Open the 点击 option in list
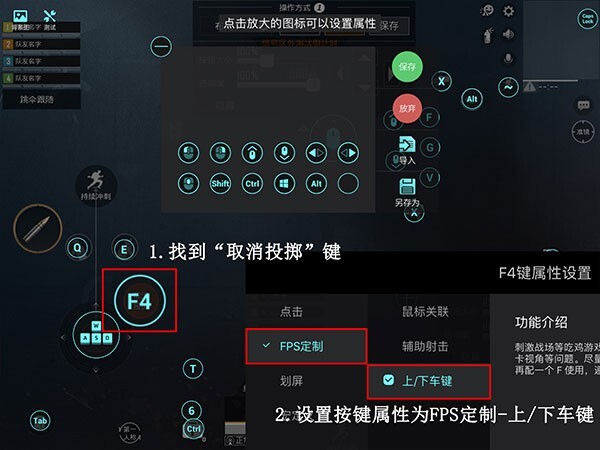The image size is (600, 450). pos(291,312)
